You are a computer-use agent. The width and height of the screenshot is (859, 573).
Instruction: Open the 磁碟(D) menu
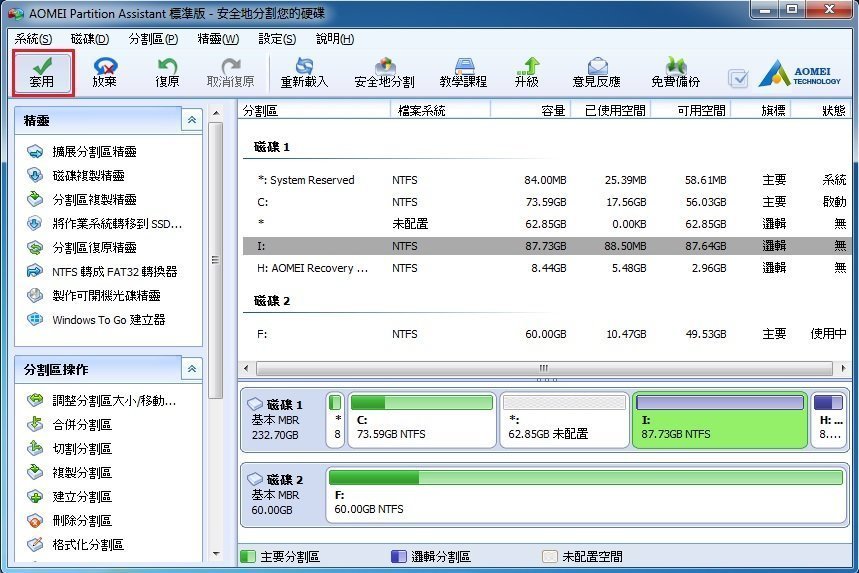(90, 39)
